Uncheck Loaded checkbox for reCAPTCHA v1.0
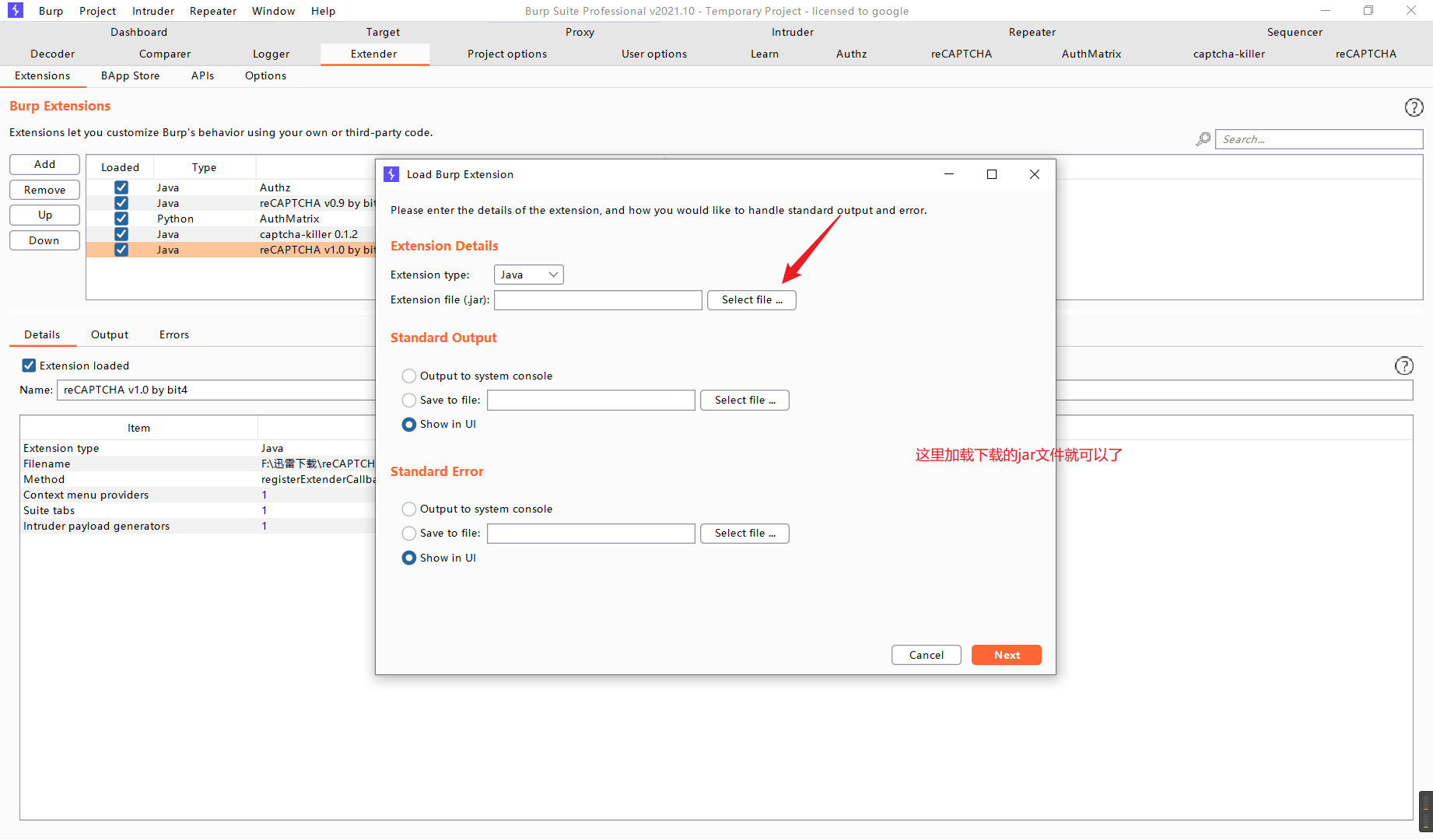Screen dimensions: 1433x840 click(x=121, y=250)
